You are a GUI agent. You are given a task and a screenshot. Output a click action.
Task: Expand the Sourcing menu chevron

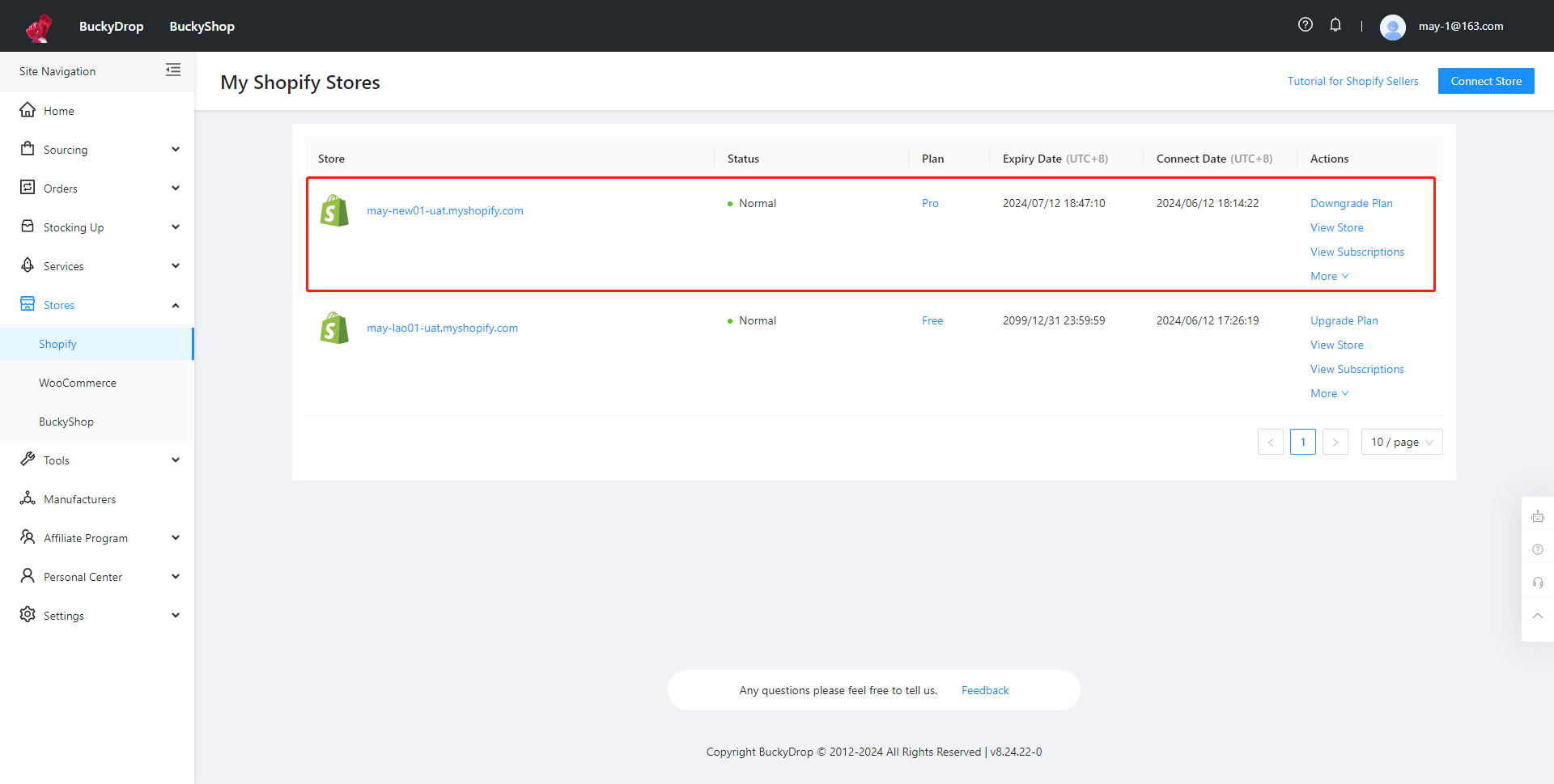pos(176,149)
